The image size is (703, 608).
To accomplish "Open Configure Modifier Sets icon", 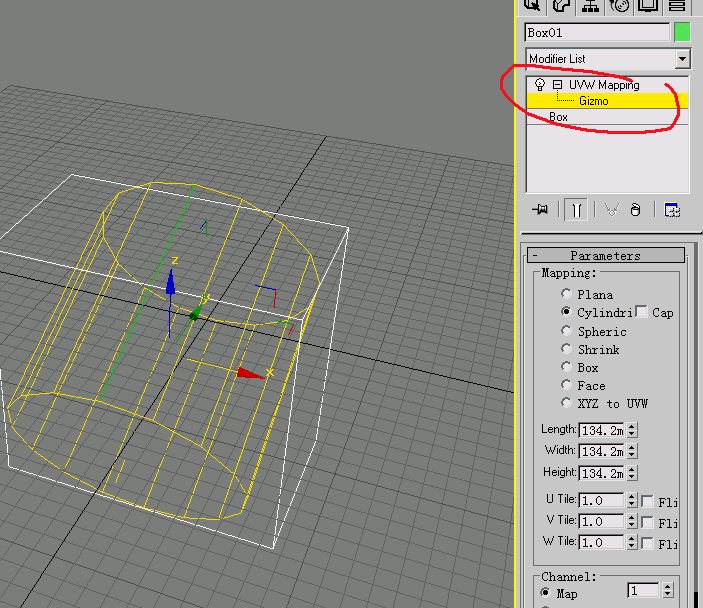I will tap(672, 210).
